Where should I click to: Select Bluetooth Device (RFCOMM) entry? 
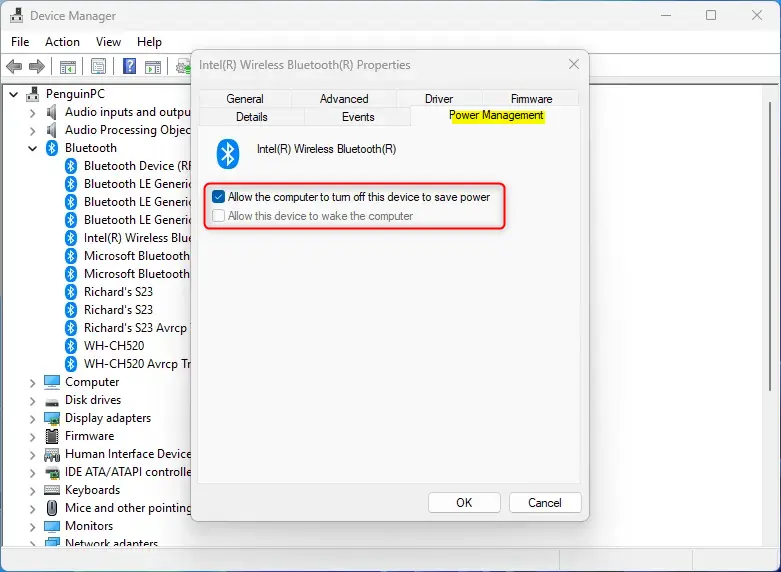pyautogui.click(x=137, y=166)
